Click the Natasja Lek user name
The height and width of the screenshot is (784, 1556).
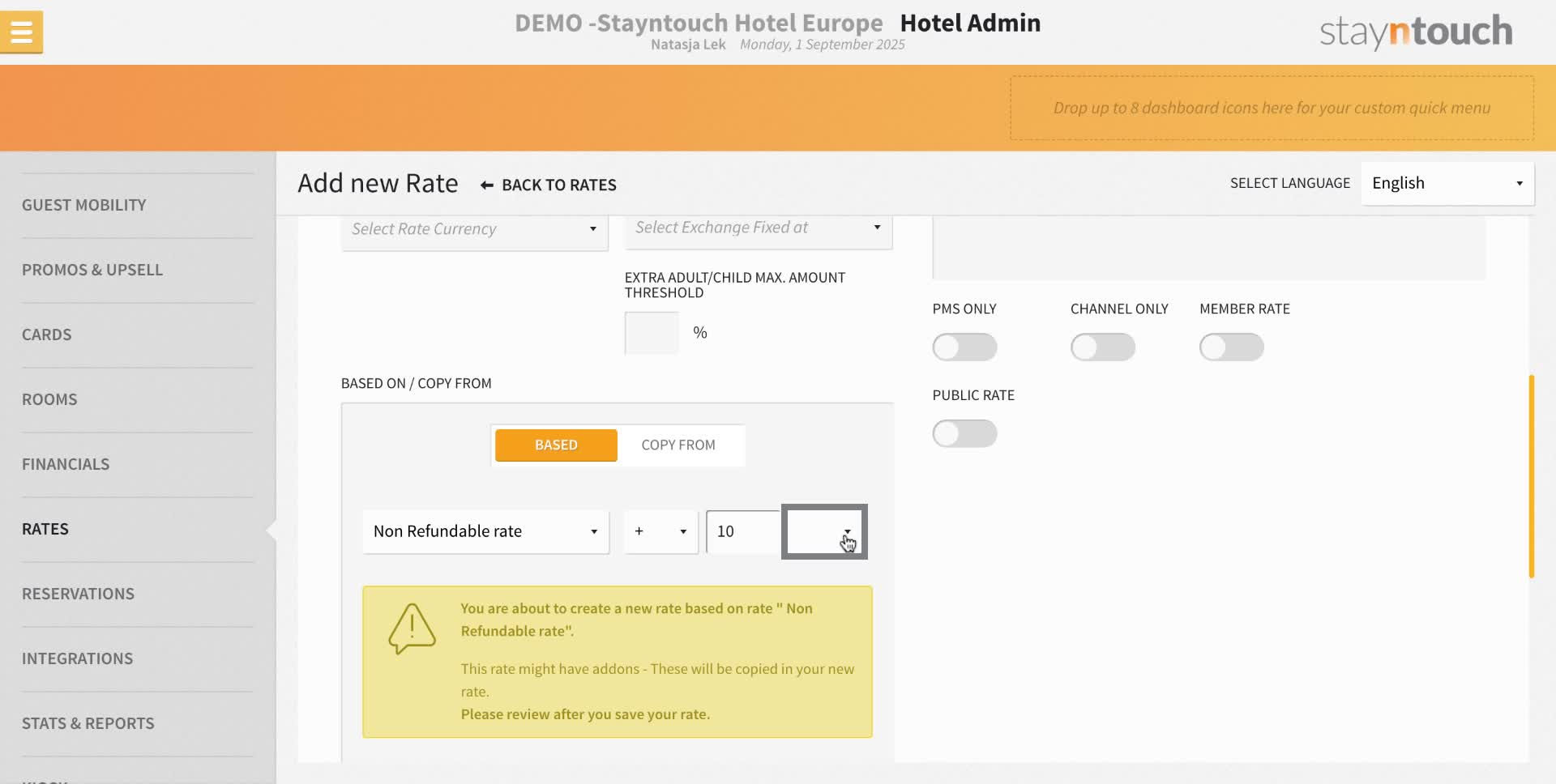point(688,45)
